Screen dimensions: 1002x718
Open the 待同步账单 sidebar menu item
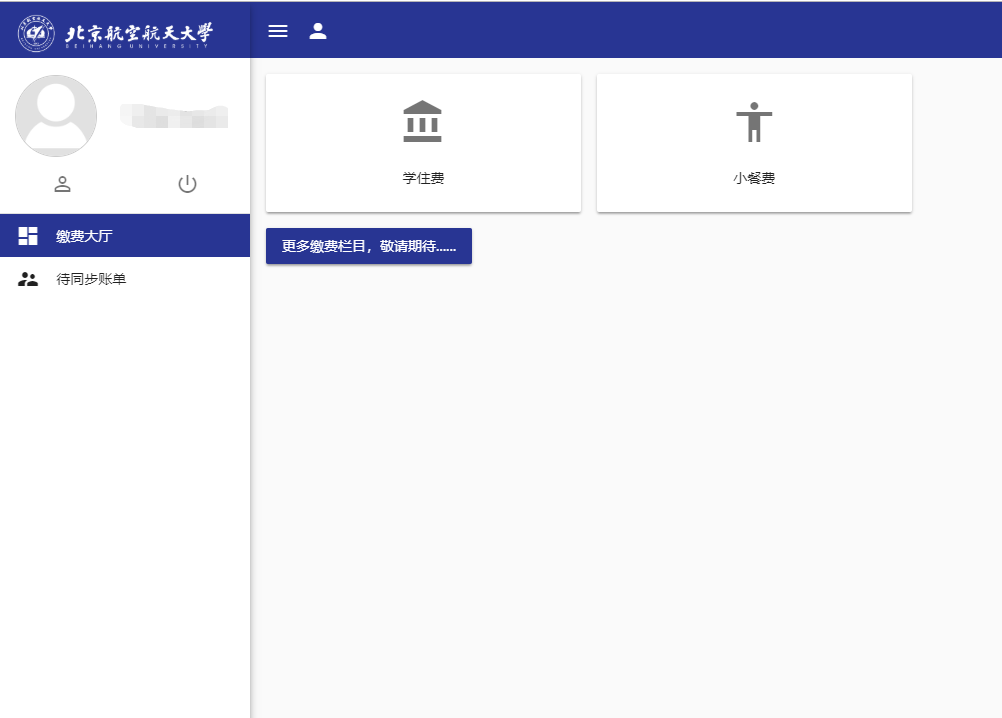click(x=91, y=280)
